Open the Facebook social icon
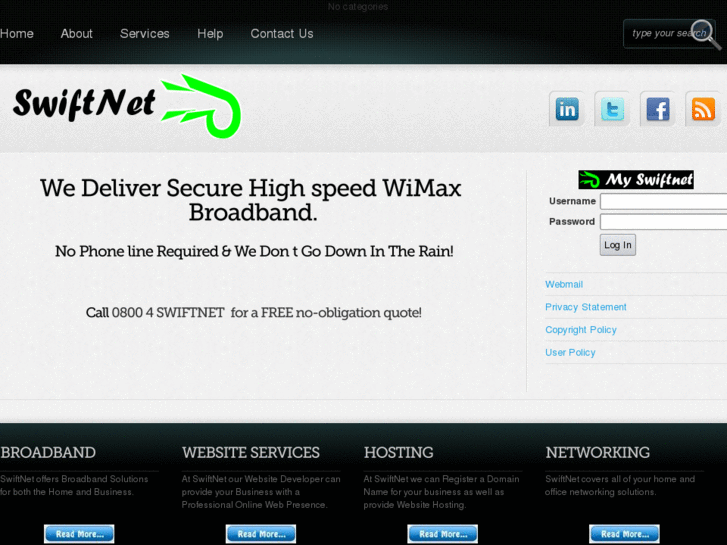Viewport: 727px width, 545px height. tap(657, 109)
